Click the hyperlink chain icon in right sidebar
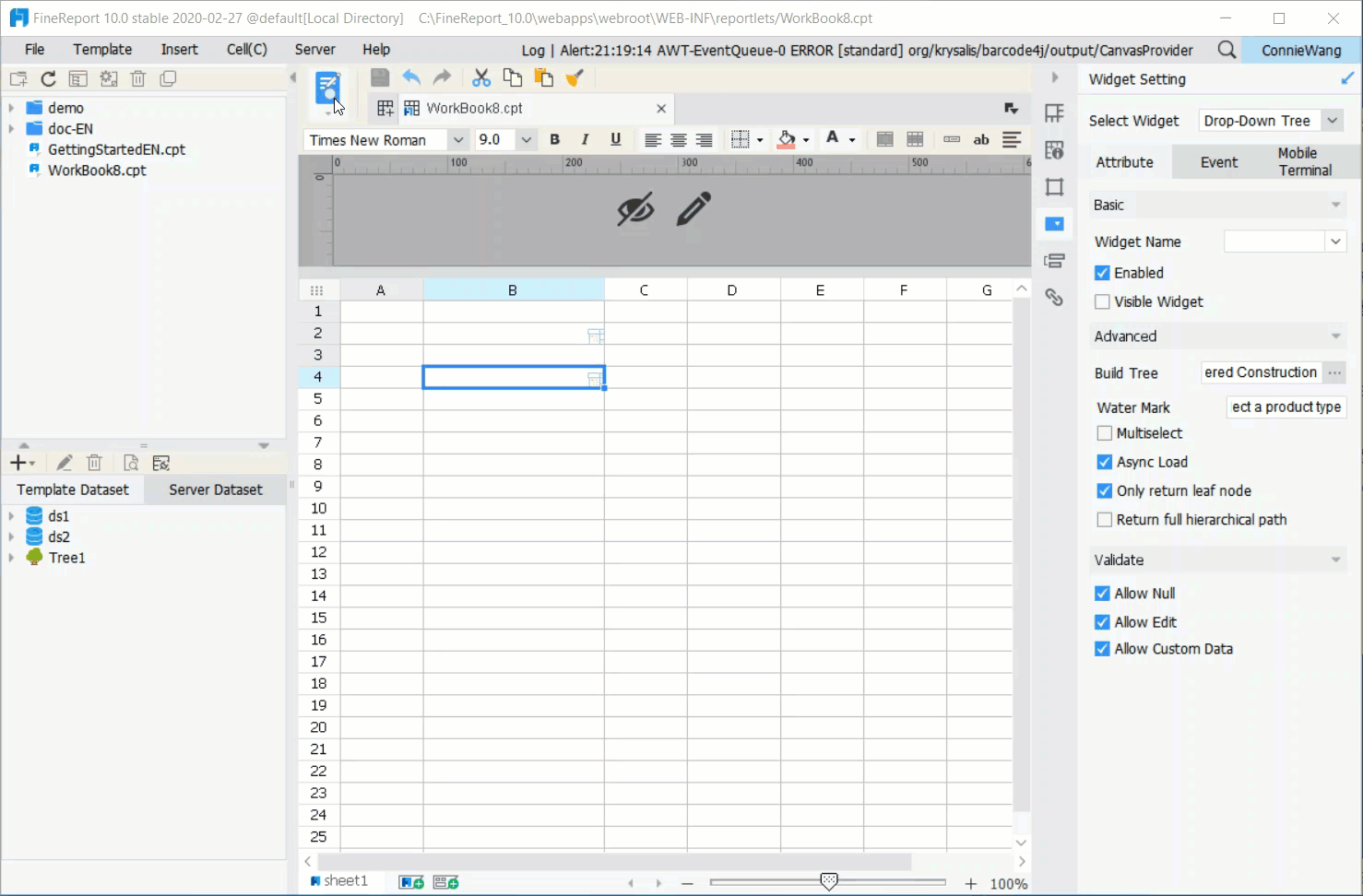The image size is (1363, 896). click(x=1054, y=298)
